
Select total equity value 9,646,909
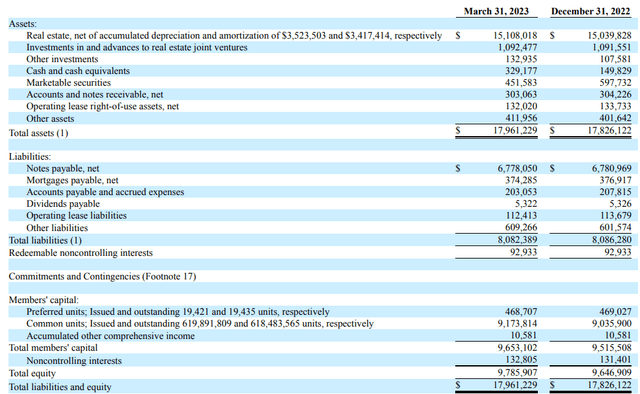click(611, 373)
